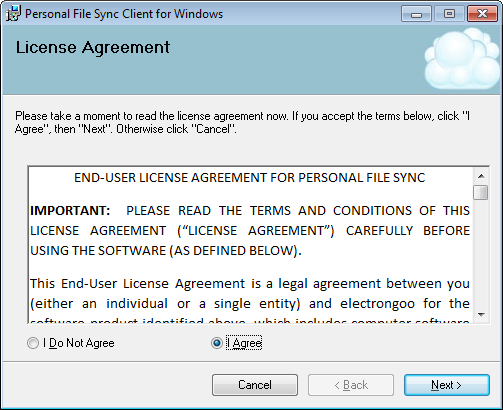Image resolution: width=503 pixels, height=410 pixels.
Task: Select the "I Agree" radio button
Action: (x=217, y=343)
